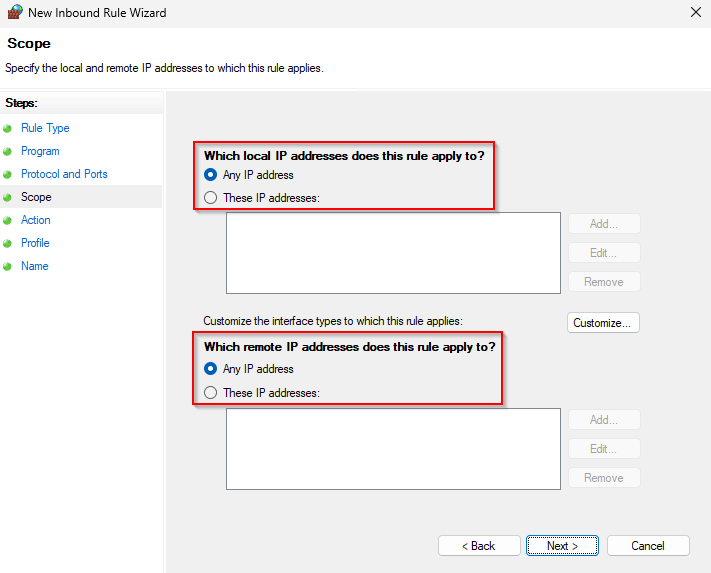This screenshot has height=573, width=711.
Task: Jump to the Action step
Action: click(35, 220)
